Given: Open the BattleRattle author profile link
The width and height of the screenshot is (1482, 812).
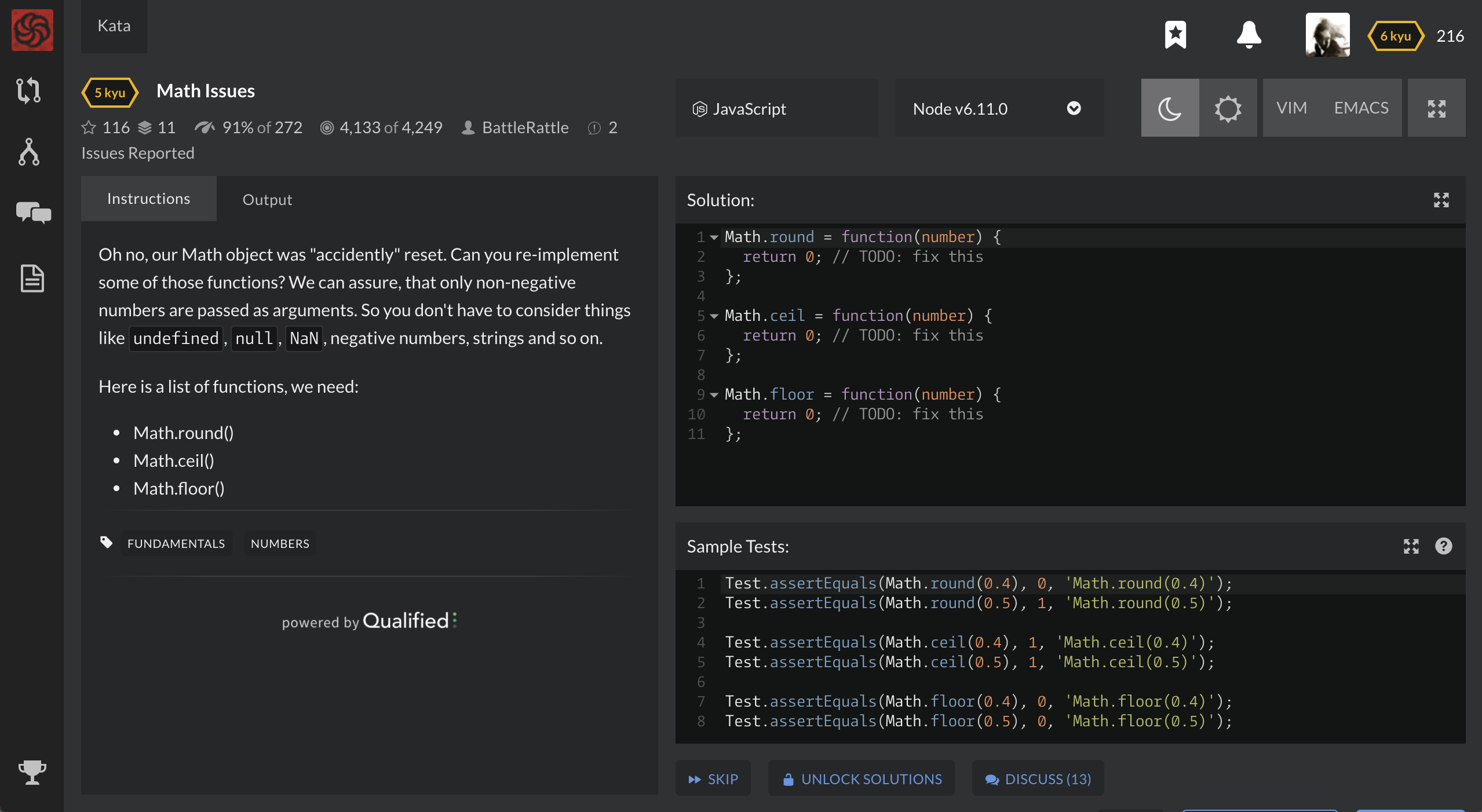Looking at the screenshot, I should point(525,127).
